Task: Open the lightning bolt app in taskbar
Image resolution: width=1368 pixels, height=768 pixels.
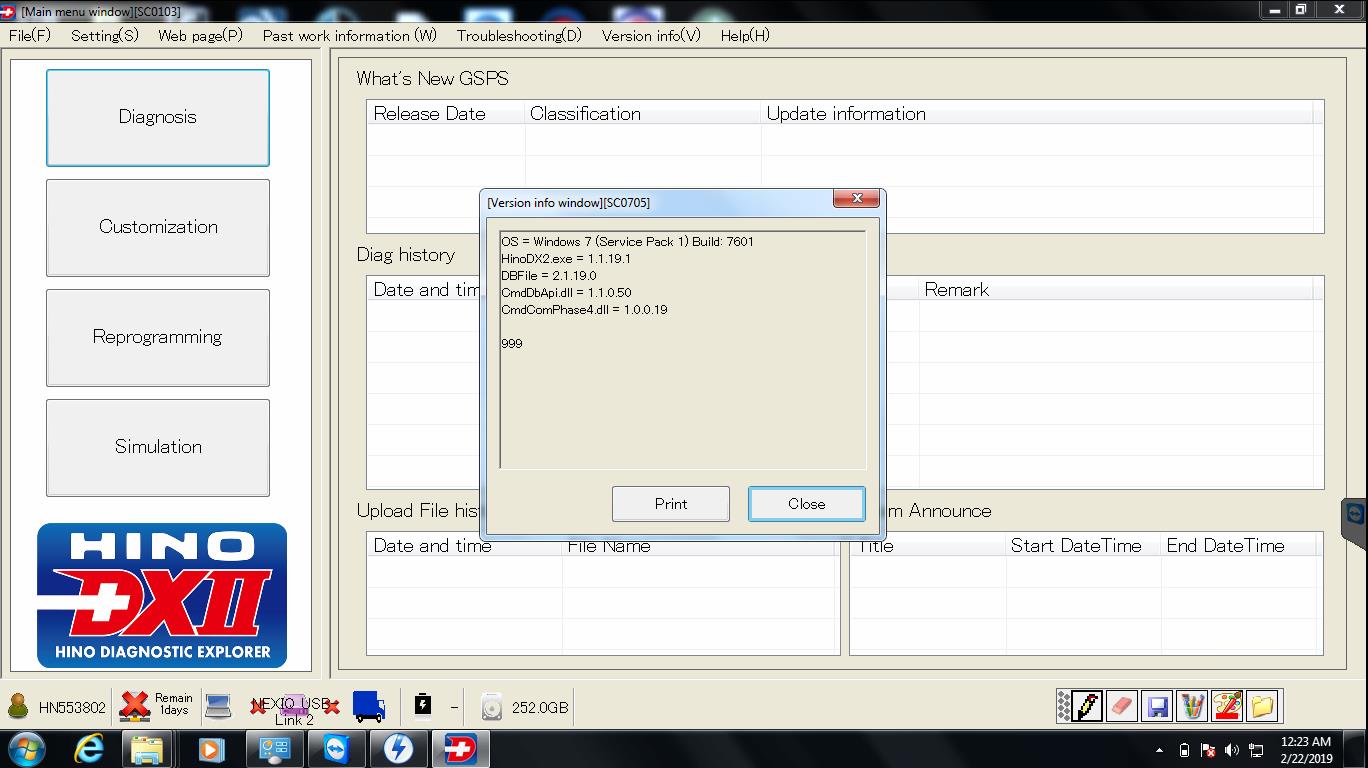Action: click(x=398, y=748)
